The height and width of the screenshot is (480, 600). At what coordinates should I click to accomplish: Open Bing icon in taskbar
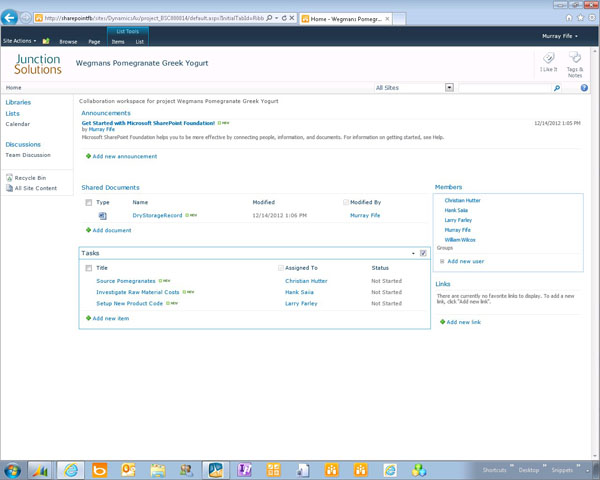tap(99, 470)
